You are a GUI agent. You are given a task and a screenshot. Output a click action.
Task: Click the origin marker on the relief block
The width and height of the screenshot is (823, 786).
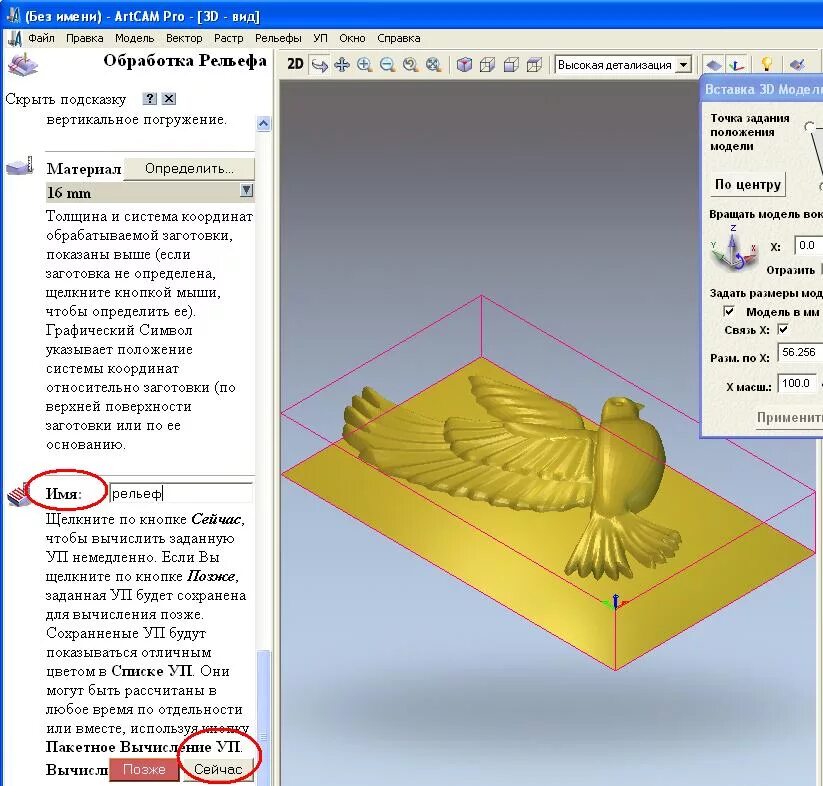615,602
